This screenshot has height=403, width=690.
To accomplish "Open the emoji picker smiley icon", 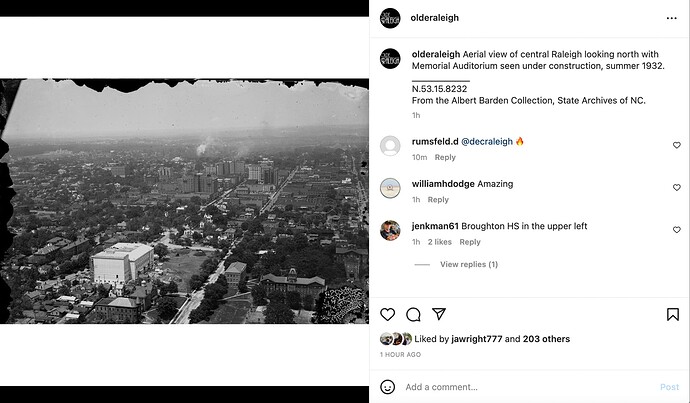I will (x=387, y=387).
